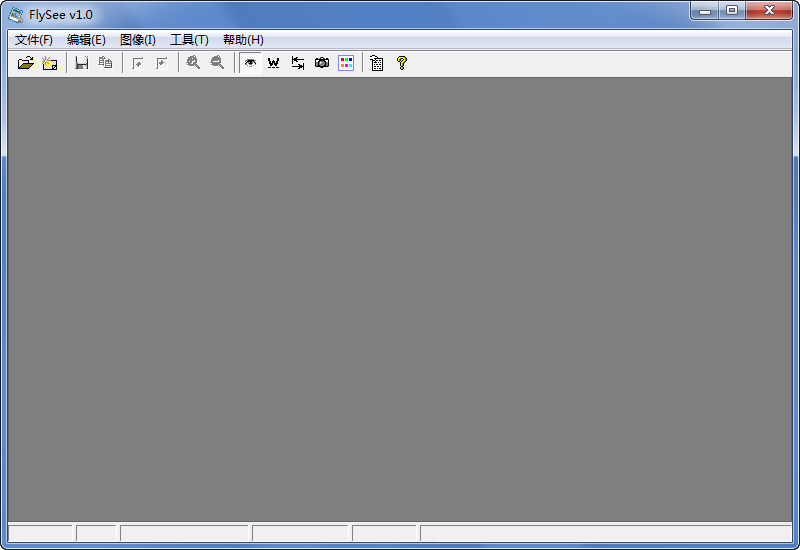
Task: Click the rotate right icon
Action: click(162, 63)
